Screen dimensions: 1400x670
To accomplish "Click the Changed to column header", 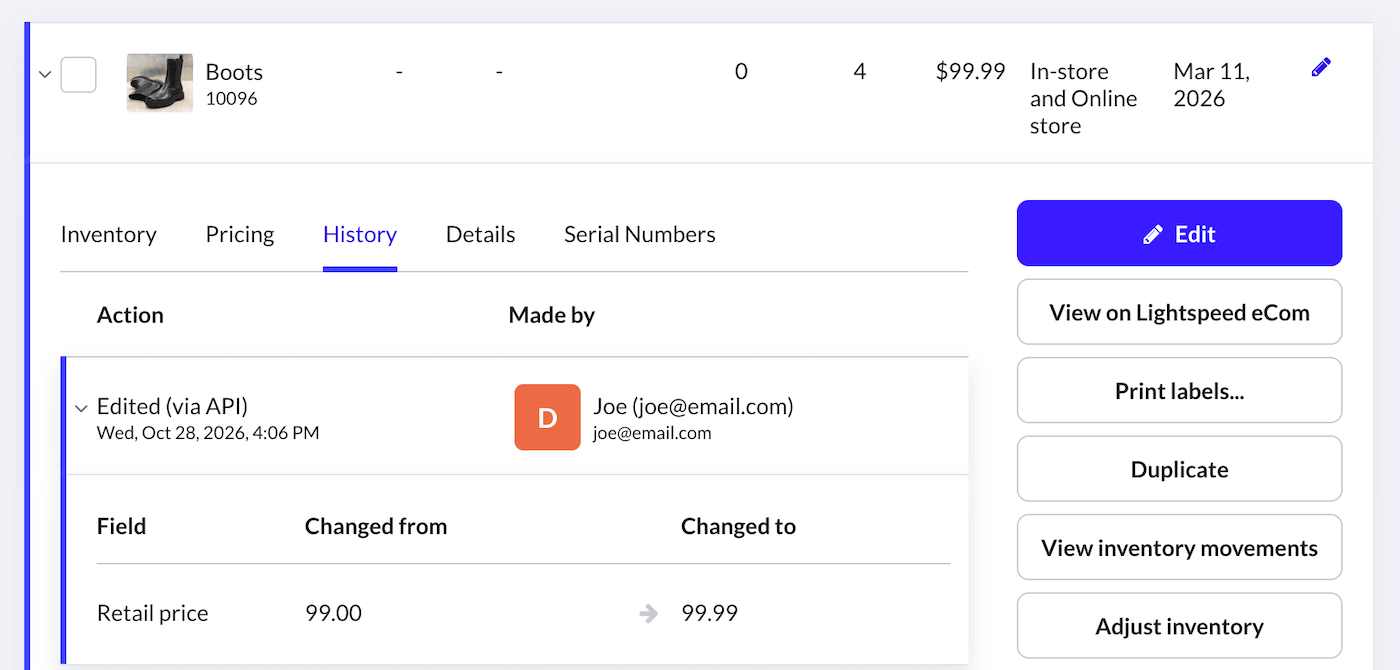I will 738,526.
